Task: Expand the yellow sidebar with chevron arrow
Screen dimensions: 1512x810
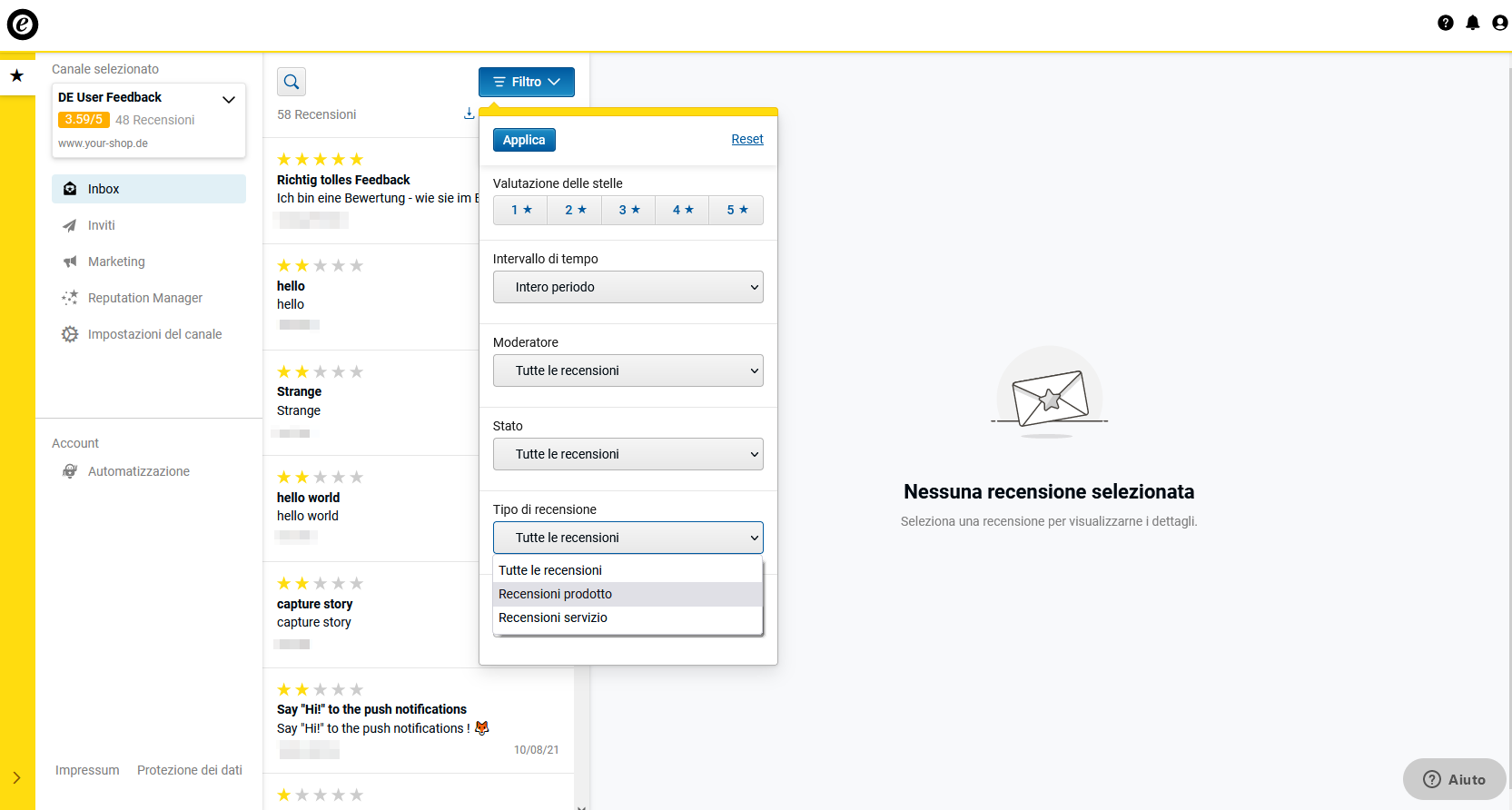Action: click(x=16, y=777)
